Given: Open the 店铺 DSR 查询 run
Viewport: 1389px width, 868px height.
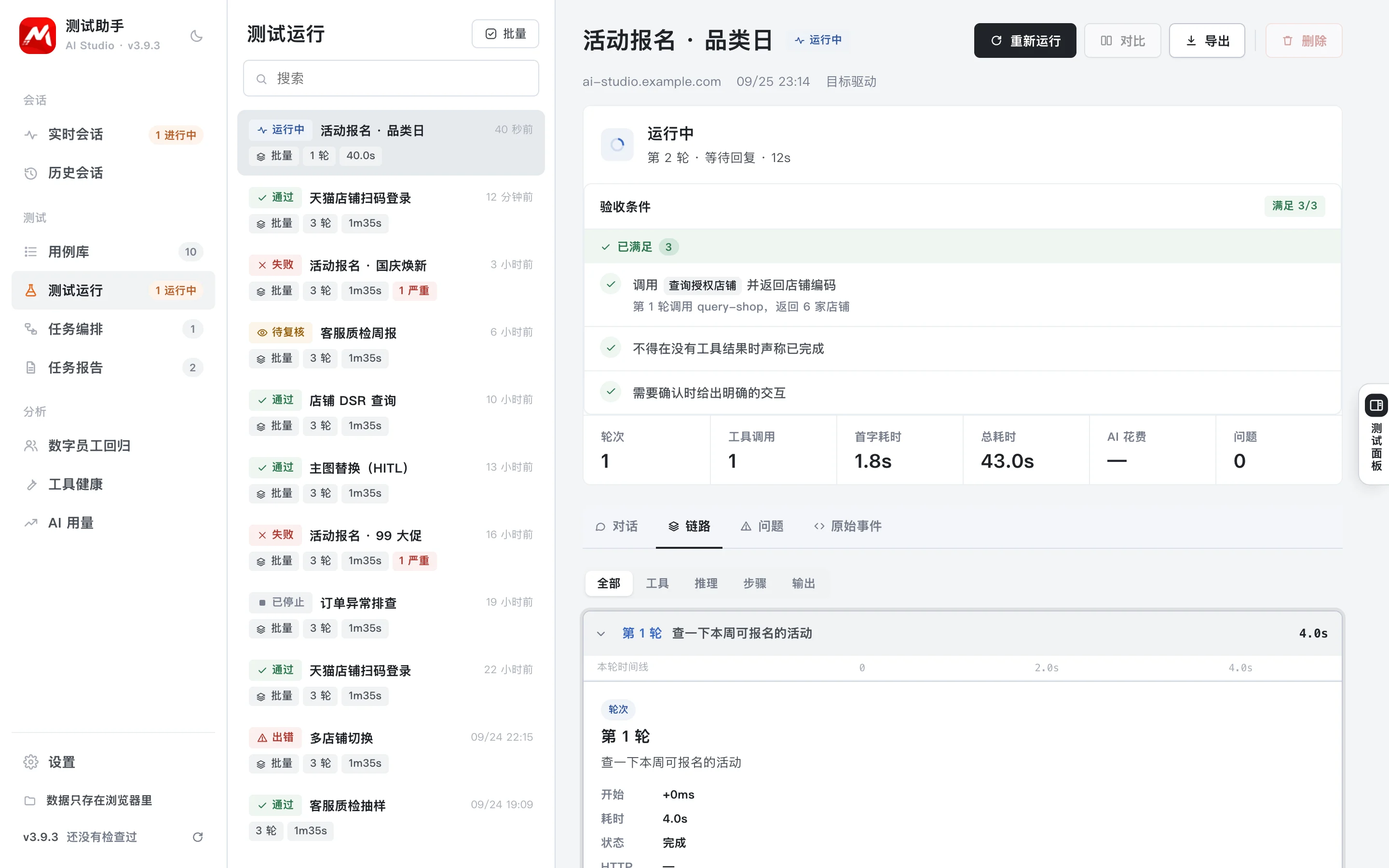Looking at the screenshot, I should click(391, 413).
